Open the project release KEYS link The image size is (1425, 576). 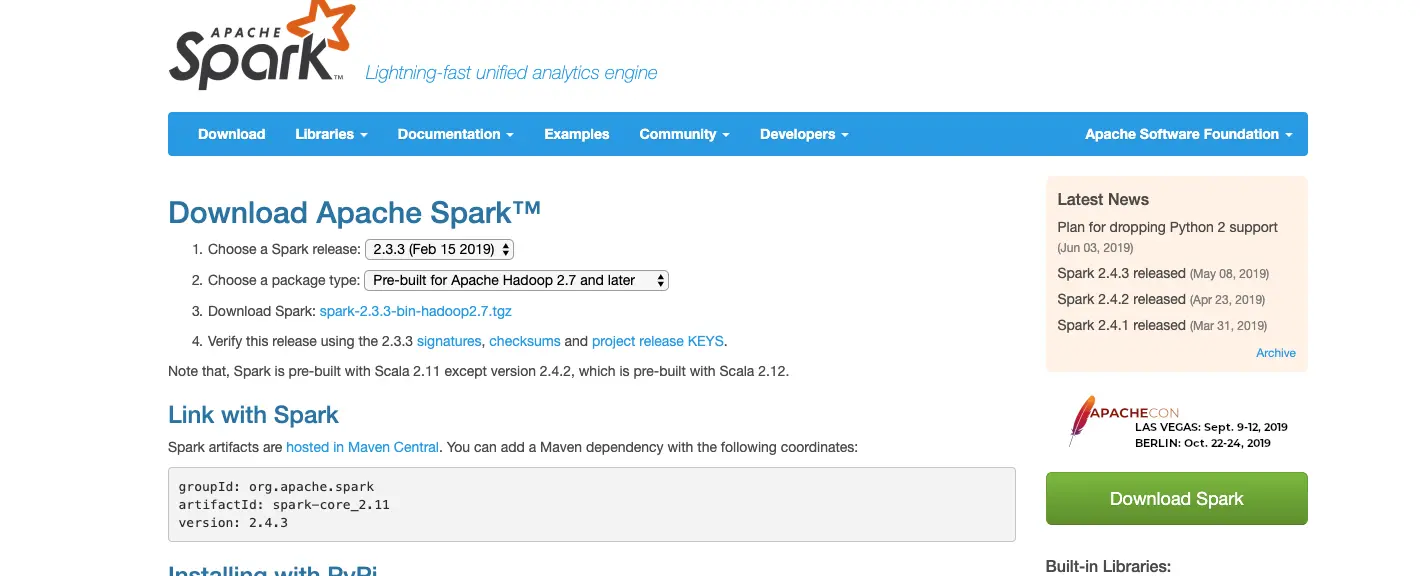pyautogui.click(x=658, y=341)
